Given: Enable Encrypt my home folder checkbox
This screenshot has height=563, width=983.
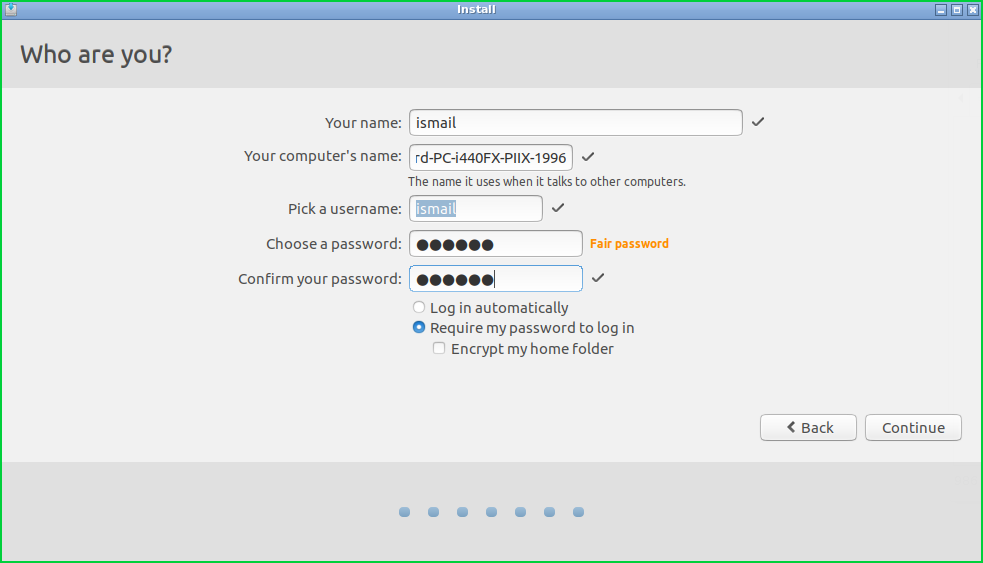Looking at the screenshot, I should [x=439, y=348].
